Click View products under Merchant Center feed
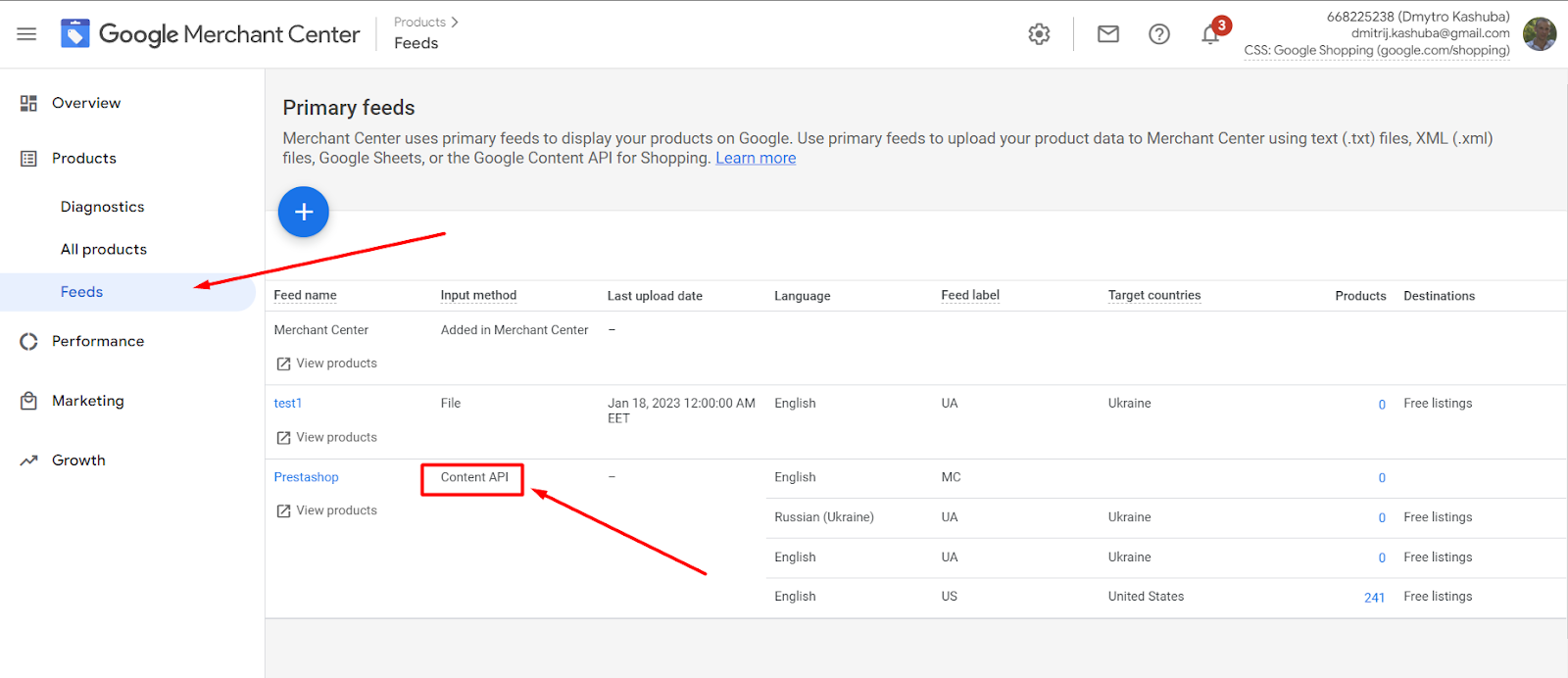This screenshot has width=1568, height=678. 336,363
